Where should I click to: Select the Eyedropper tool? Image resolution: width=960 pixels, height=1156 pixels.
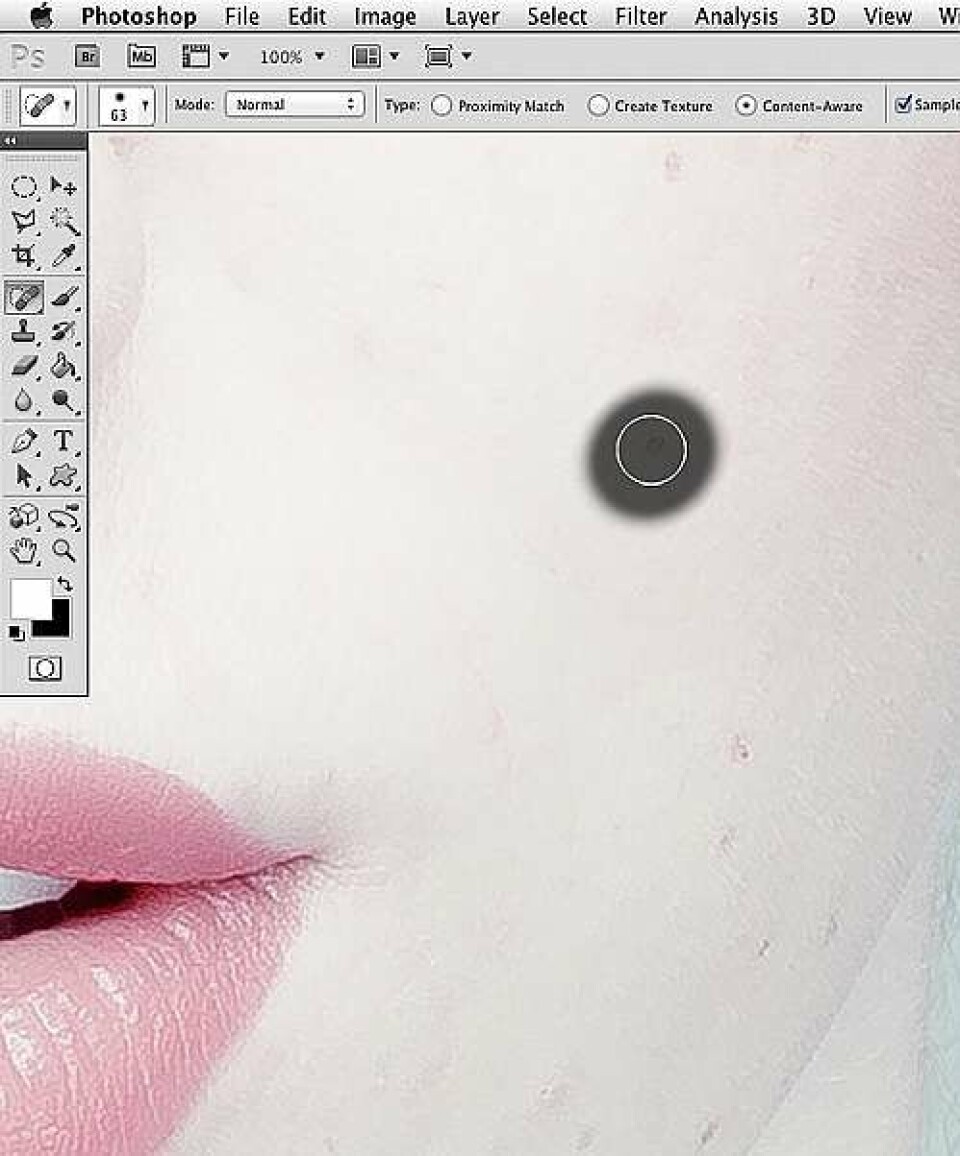click(63, 256)
